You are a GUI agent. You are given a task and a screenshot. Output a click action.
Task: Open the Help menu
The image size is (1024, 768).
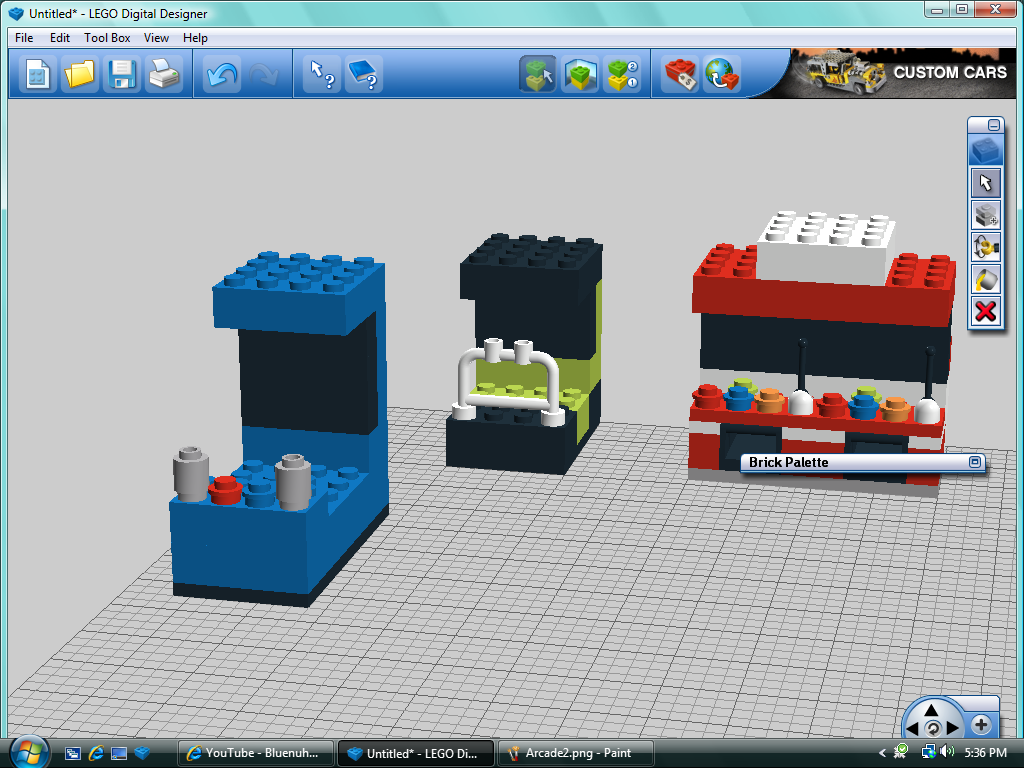pos(195,38)
